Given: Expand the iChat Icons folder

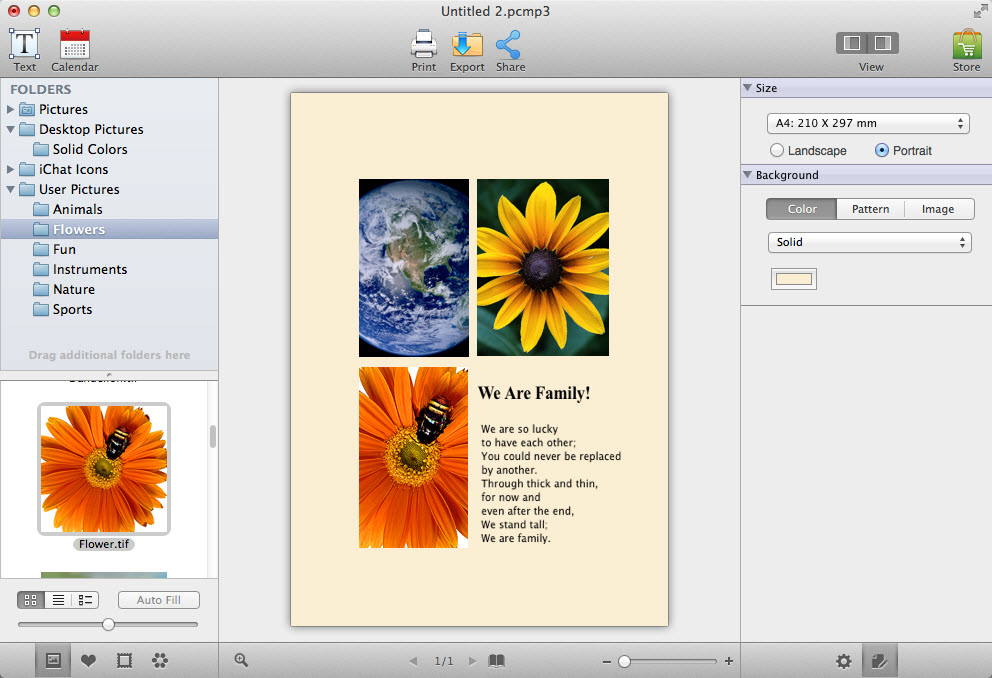Looking at the screenshot, I should point(11,169).
